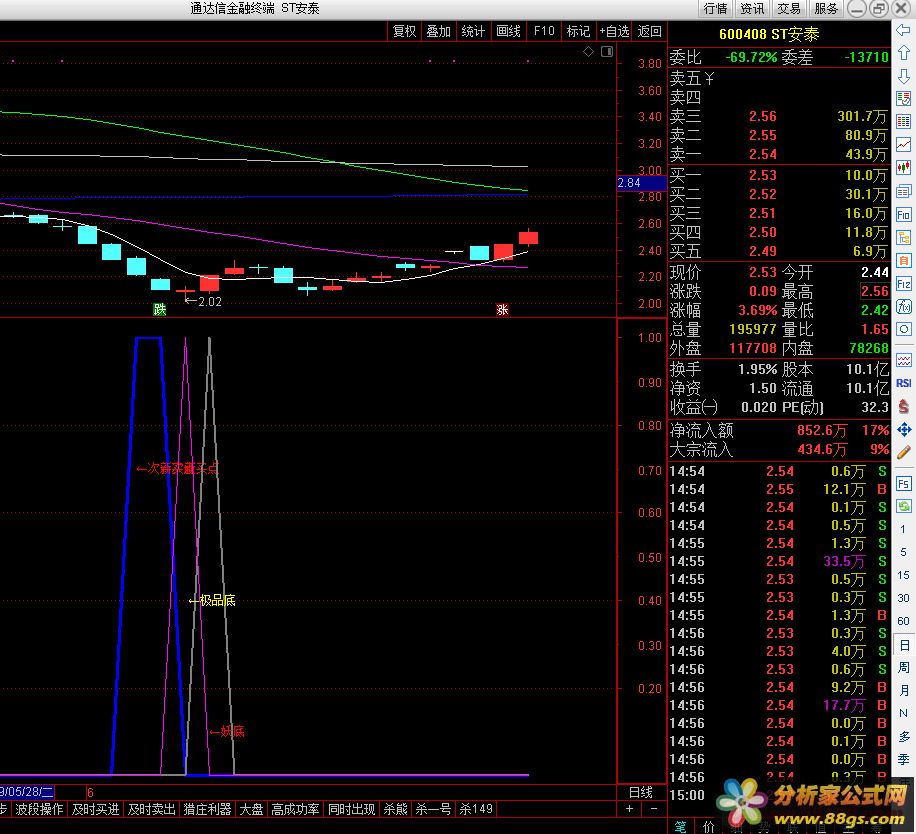Click the 复权 toolbar button
Image resolution: width=916 pixels, height=834 pixels.
[x=404, y=31]
